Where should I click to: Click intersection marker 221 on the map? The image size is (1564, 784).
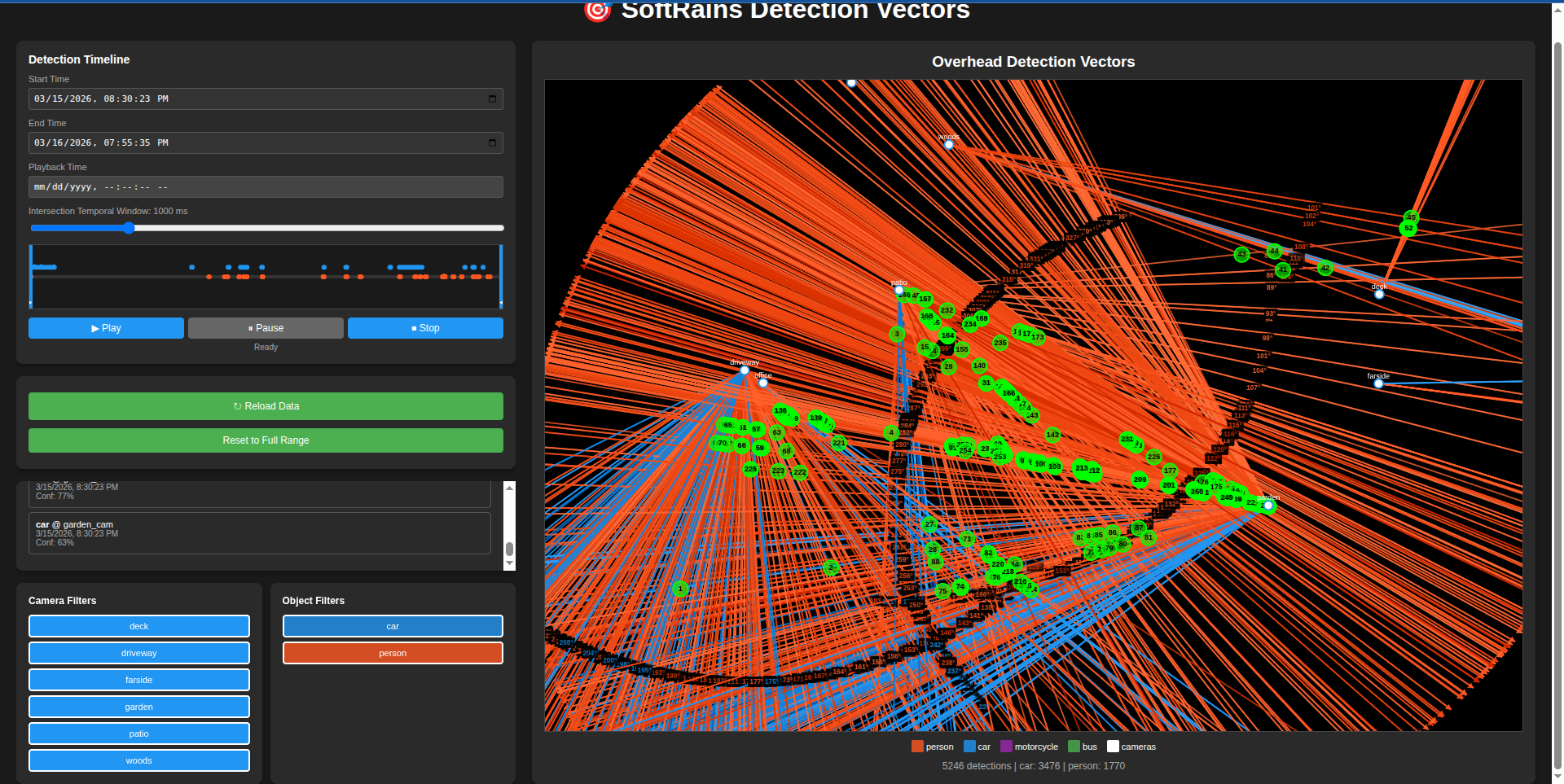tap(838, 443)
